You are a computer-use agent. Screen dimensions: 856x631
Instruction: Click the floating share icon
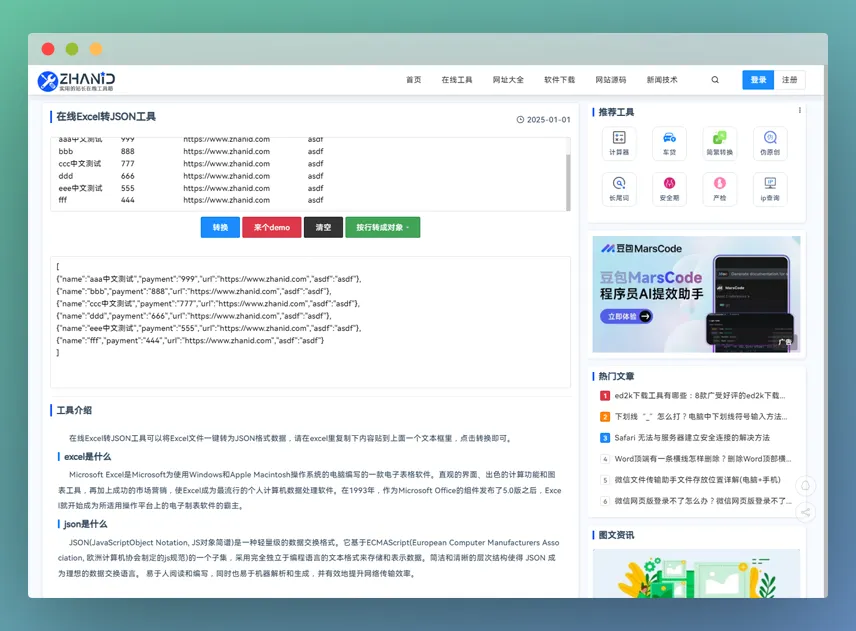point(805,512)
